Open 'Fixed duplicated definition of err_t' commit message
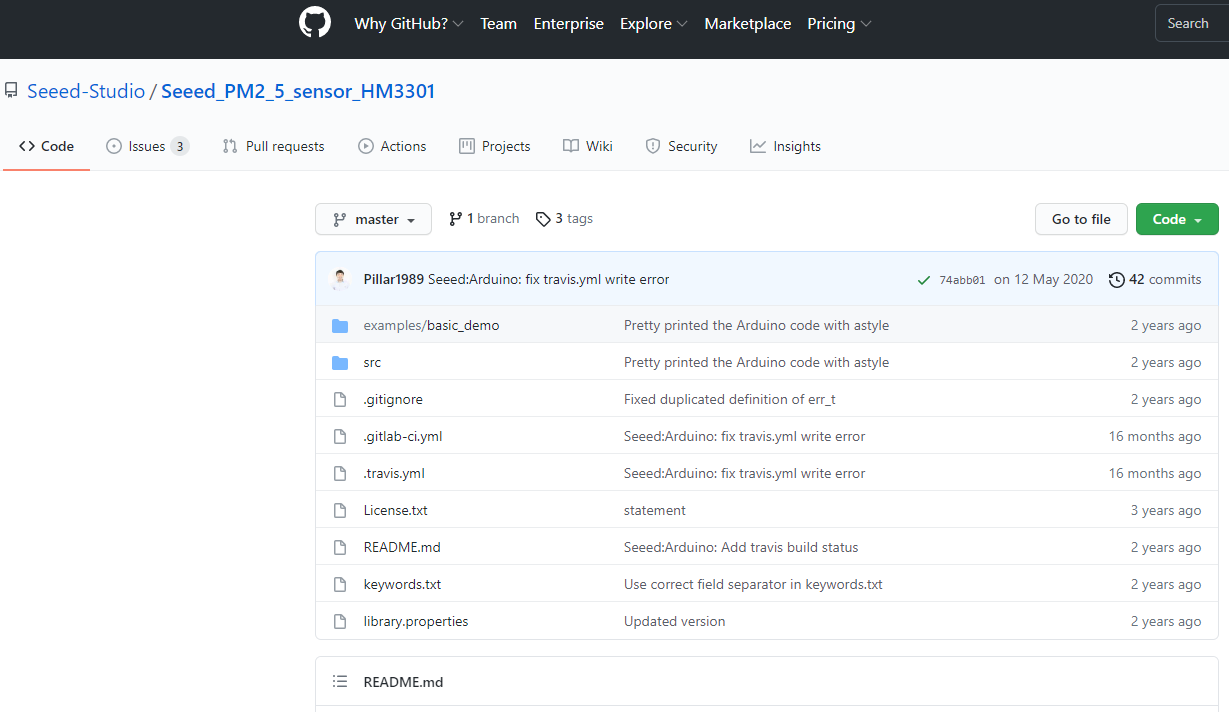This screenshot has width=1229, height=712. (x=730, y=400)
